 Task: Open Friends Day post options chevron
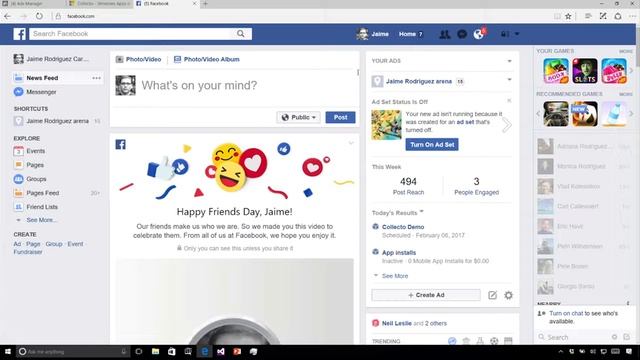(351, 143)
